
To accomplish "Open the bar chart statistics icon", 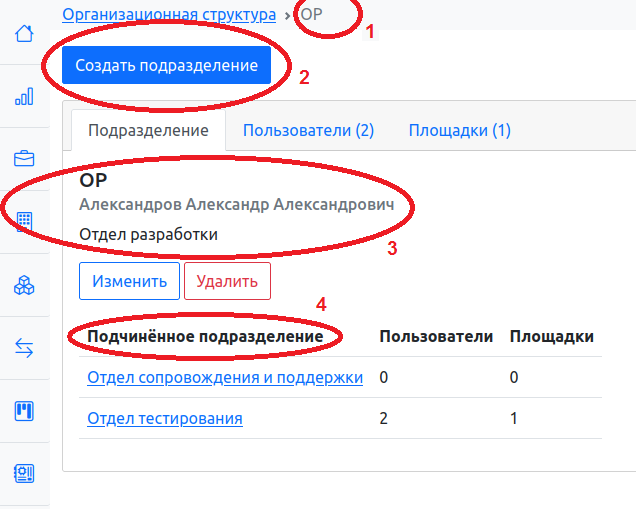I will click(24, 96).
